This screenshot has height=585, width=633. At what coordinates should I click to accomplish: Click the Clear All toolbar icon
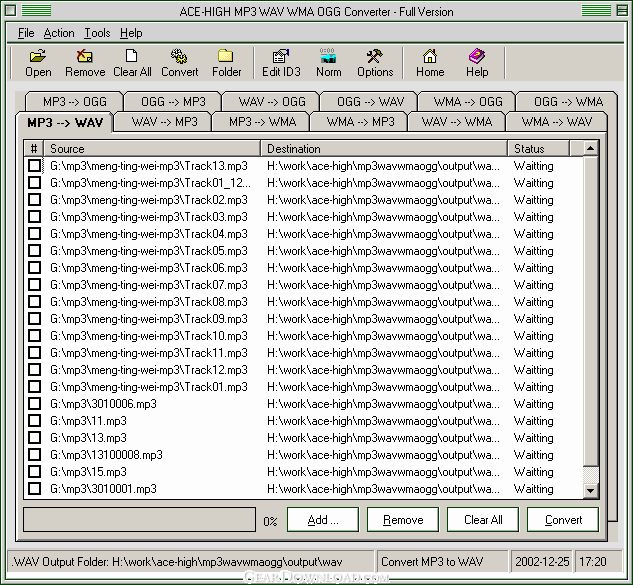132,63
